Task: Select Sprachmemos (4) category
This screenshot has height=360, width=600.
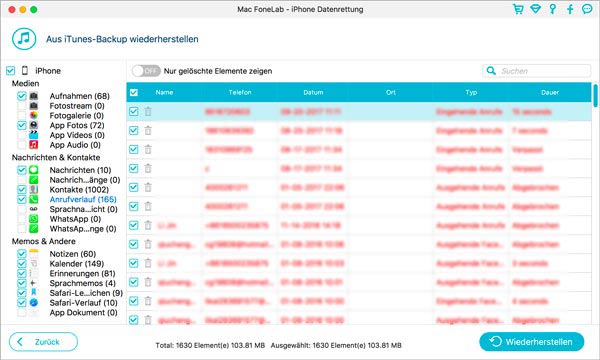Action: (83, 283)
